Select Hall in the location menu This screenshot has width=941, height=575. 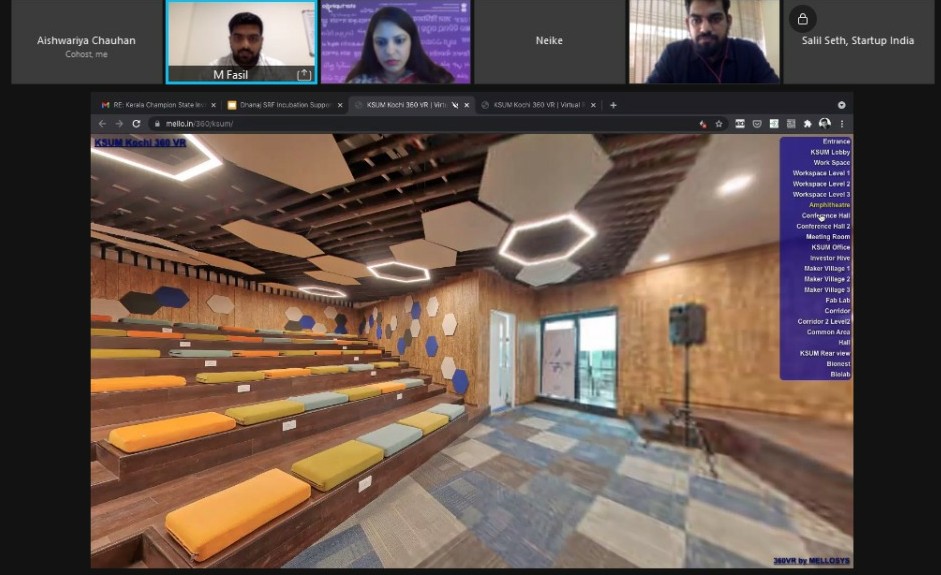[x=844, y=343]
